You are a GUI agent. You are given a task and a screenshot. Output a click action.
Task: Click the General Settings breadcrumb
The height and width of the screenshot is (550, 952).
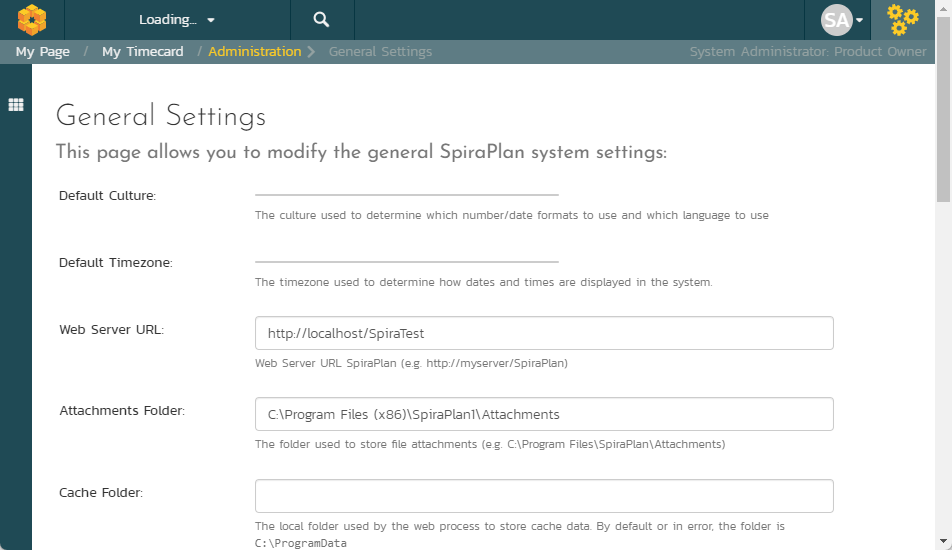click(380, 52)
